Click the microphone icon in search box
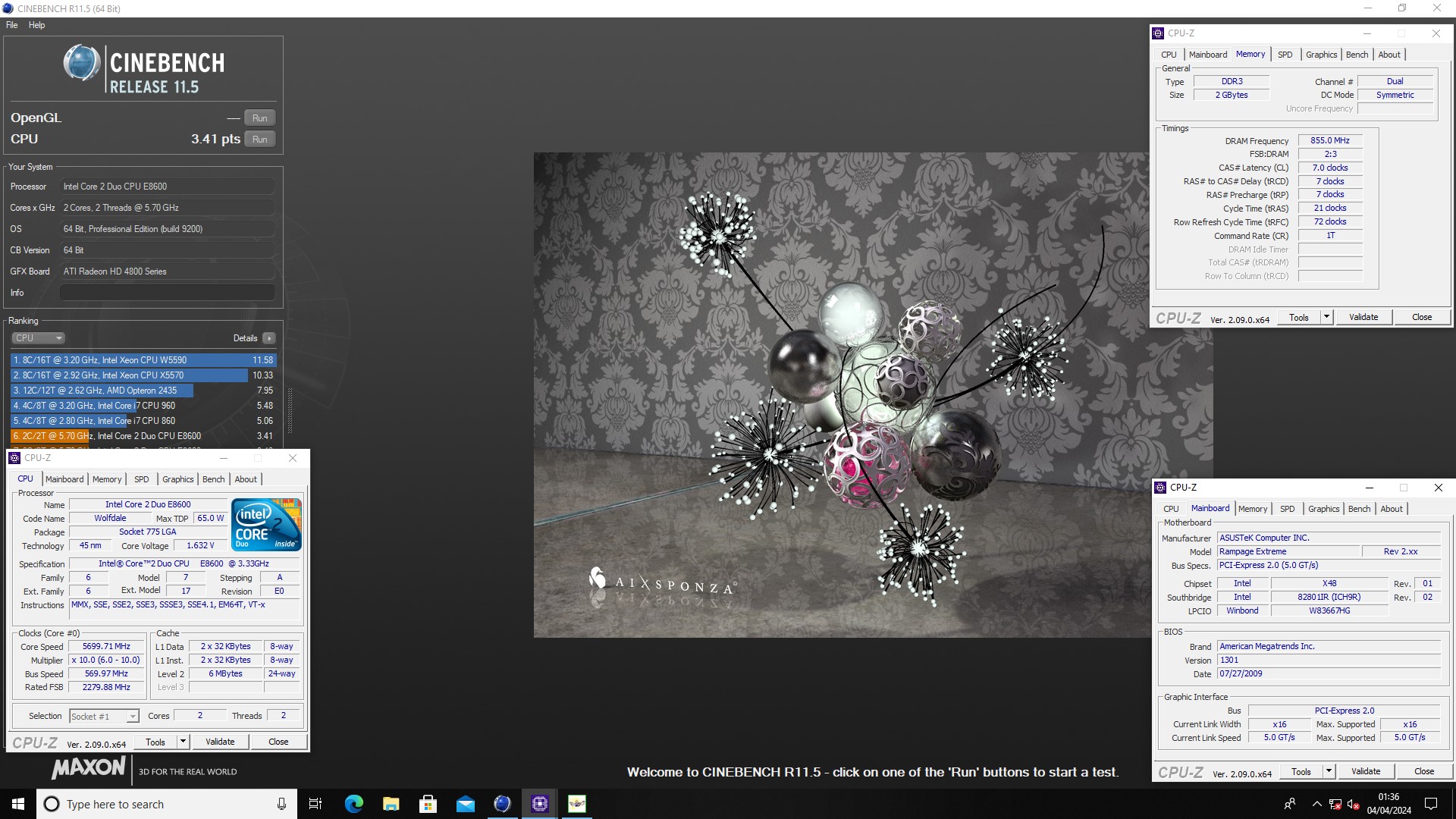Image resolution: width=1456 pixels, height=819 pixels. click(281, 804)
